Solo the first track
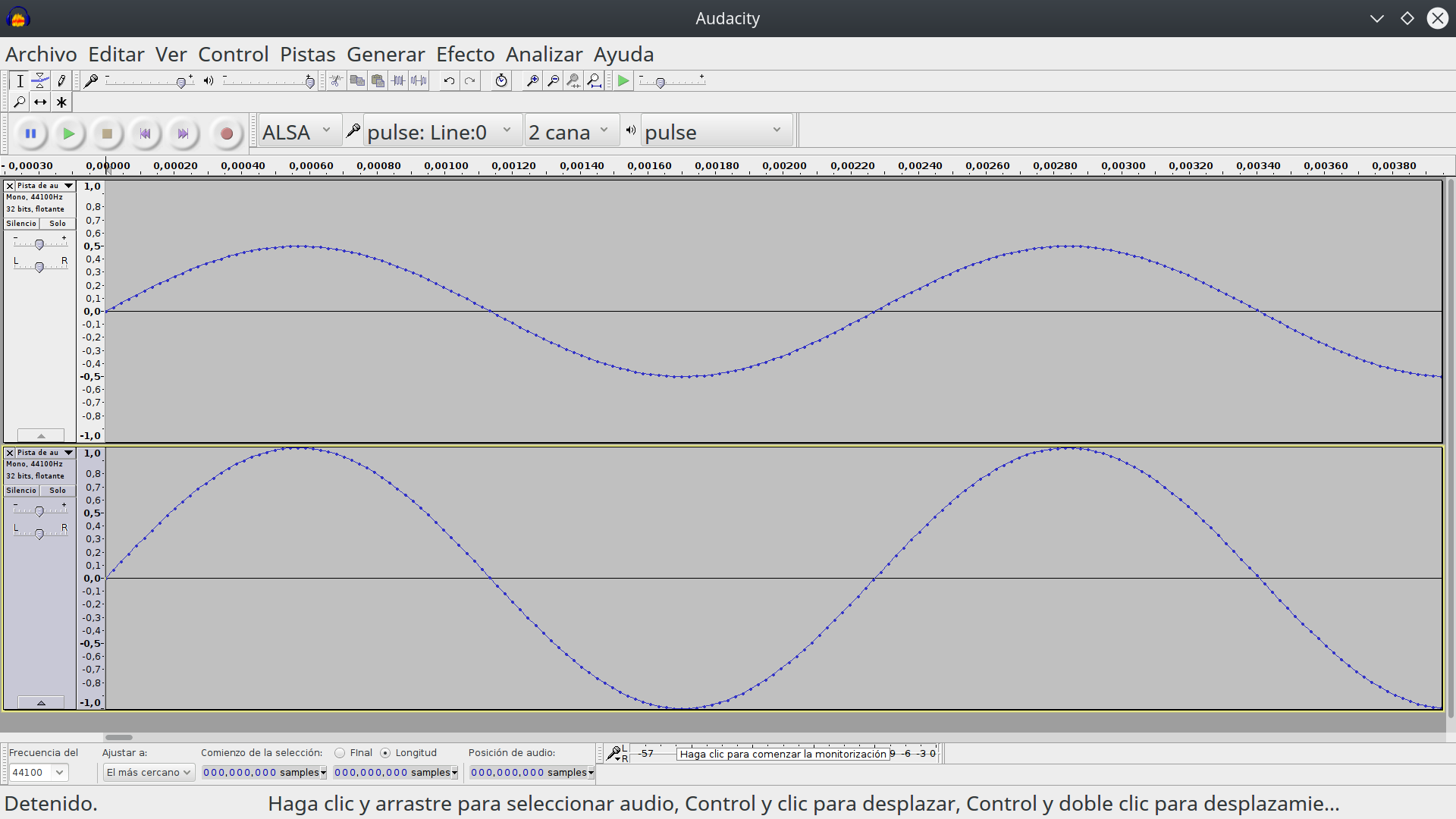The width and height of the screenshot is (1456, 819). [58, 224]
